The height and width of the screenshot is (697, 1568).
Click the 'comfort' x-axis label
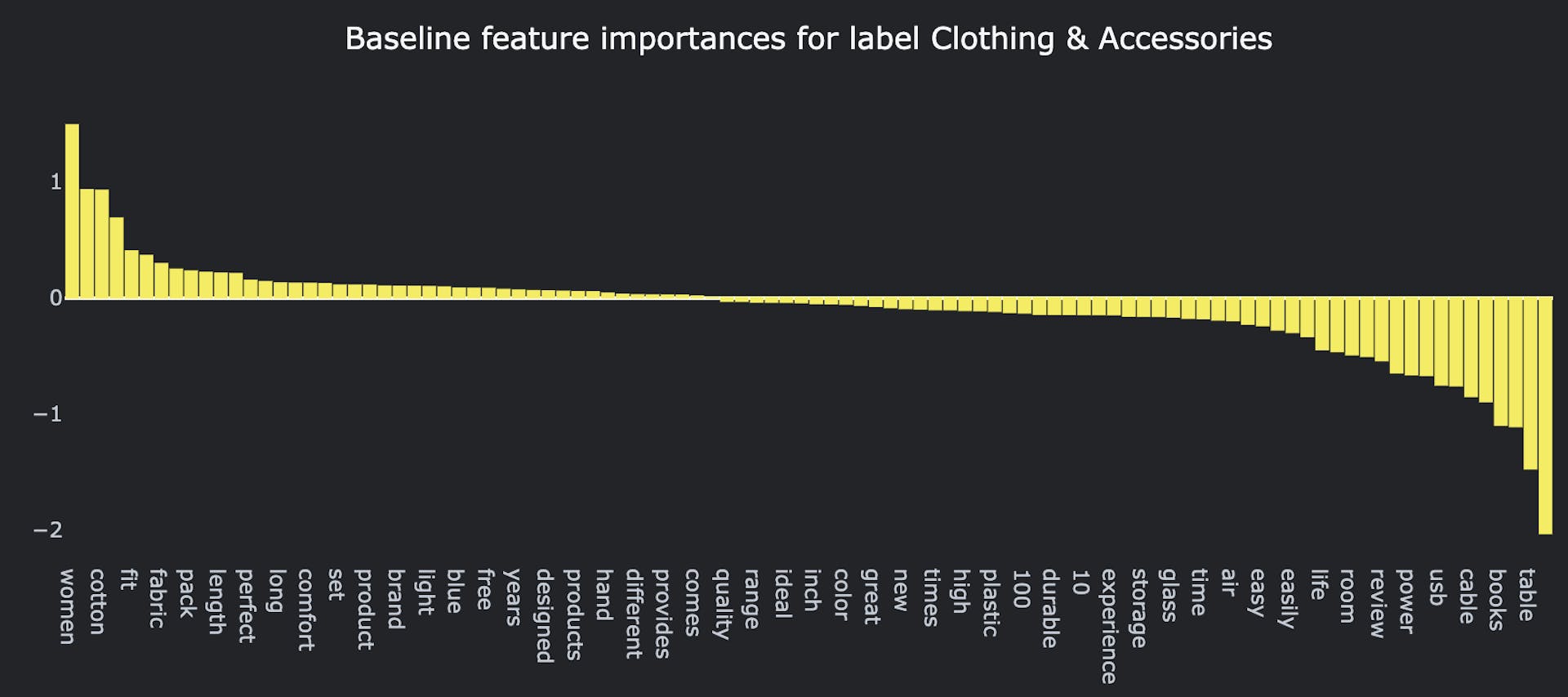[x=305, y=610]
